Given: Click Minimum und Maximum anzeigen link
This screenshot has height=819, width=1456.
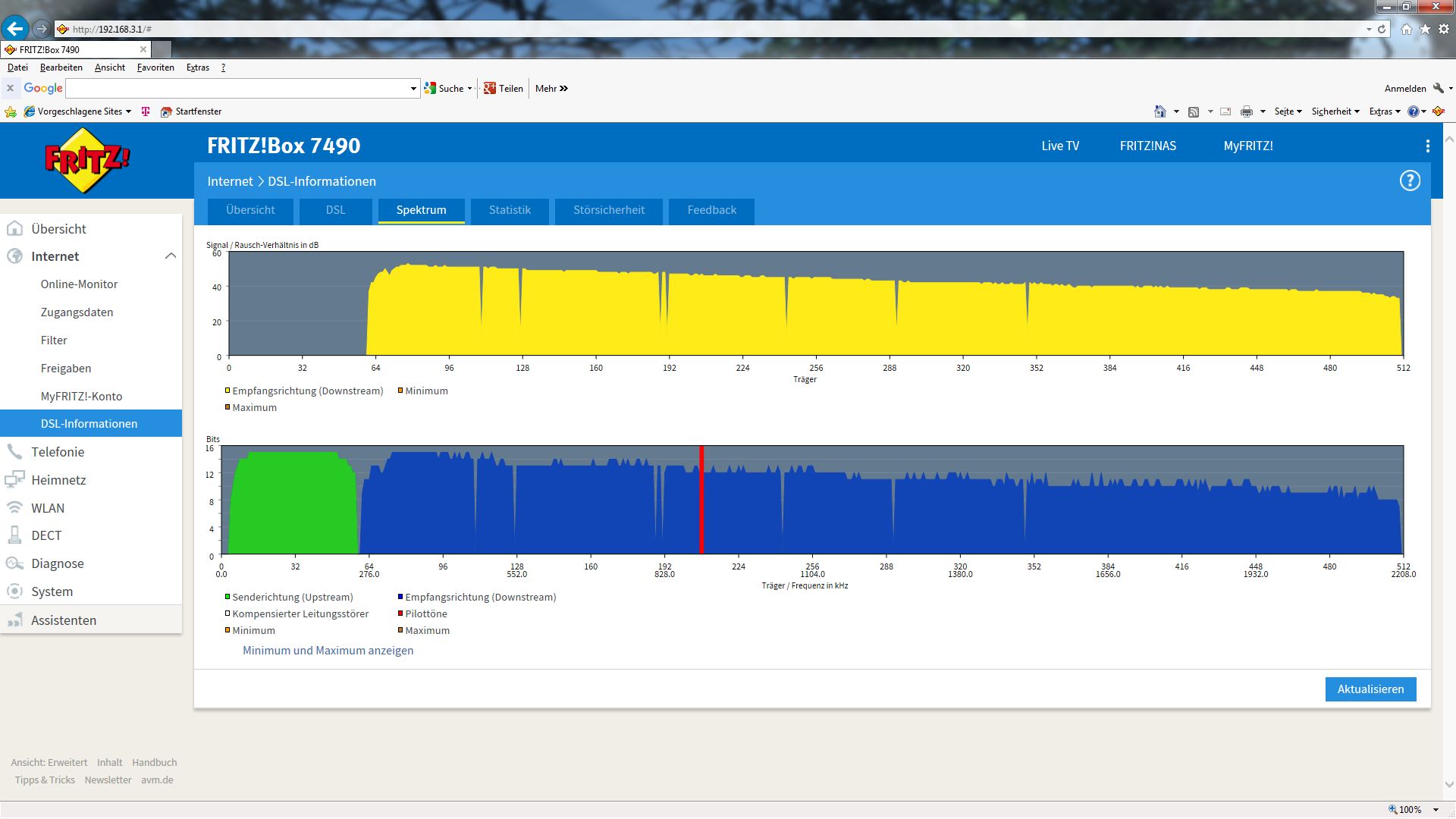Looking at the screenshot, I should pos(328,651).
